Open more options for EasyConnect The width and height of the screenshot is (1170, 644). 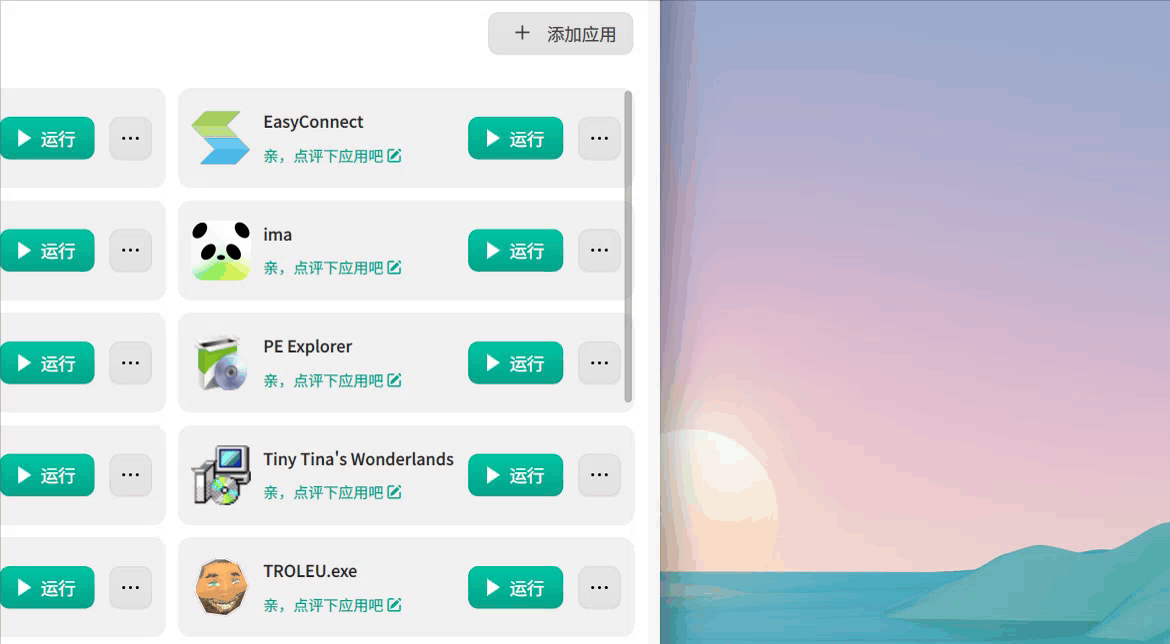[x=599, y=138]
